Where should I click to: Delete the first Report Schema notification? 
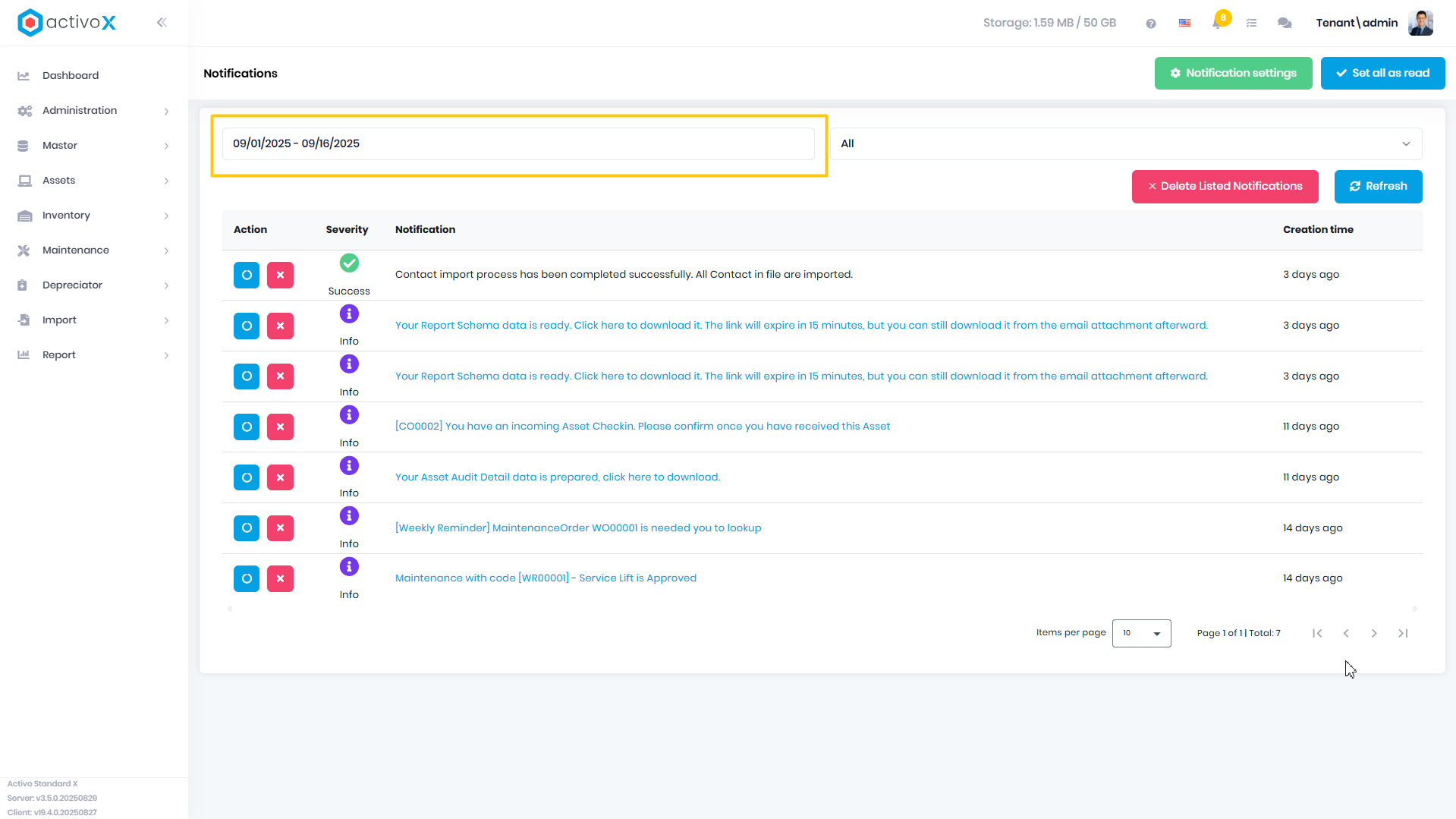(280, 326)
